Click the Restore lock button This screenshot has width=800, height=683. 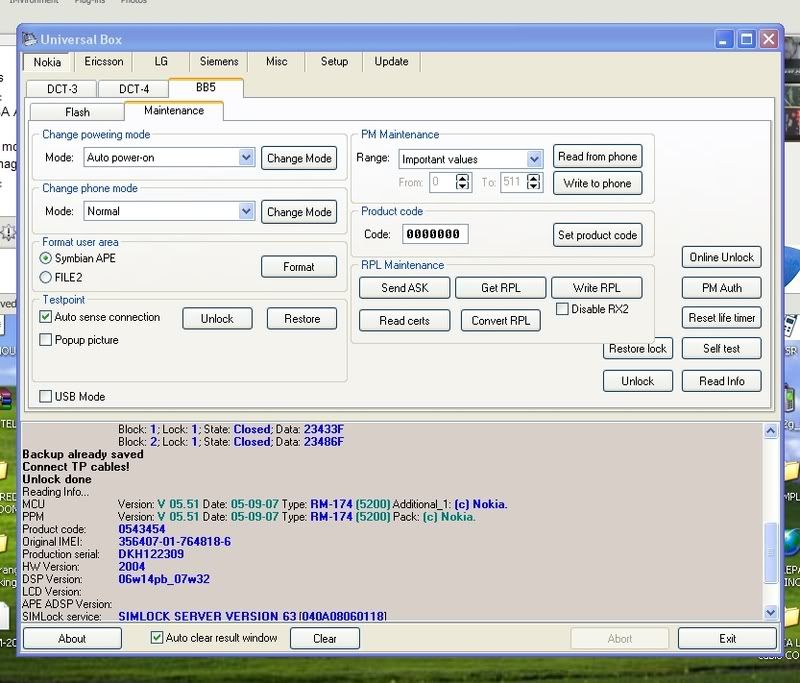click(638, 349)
